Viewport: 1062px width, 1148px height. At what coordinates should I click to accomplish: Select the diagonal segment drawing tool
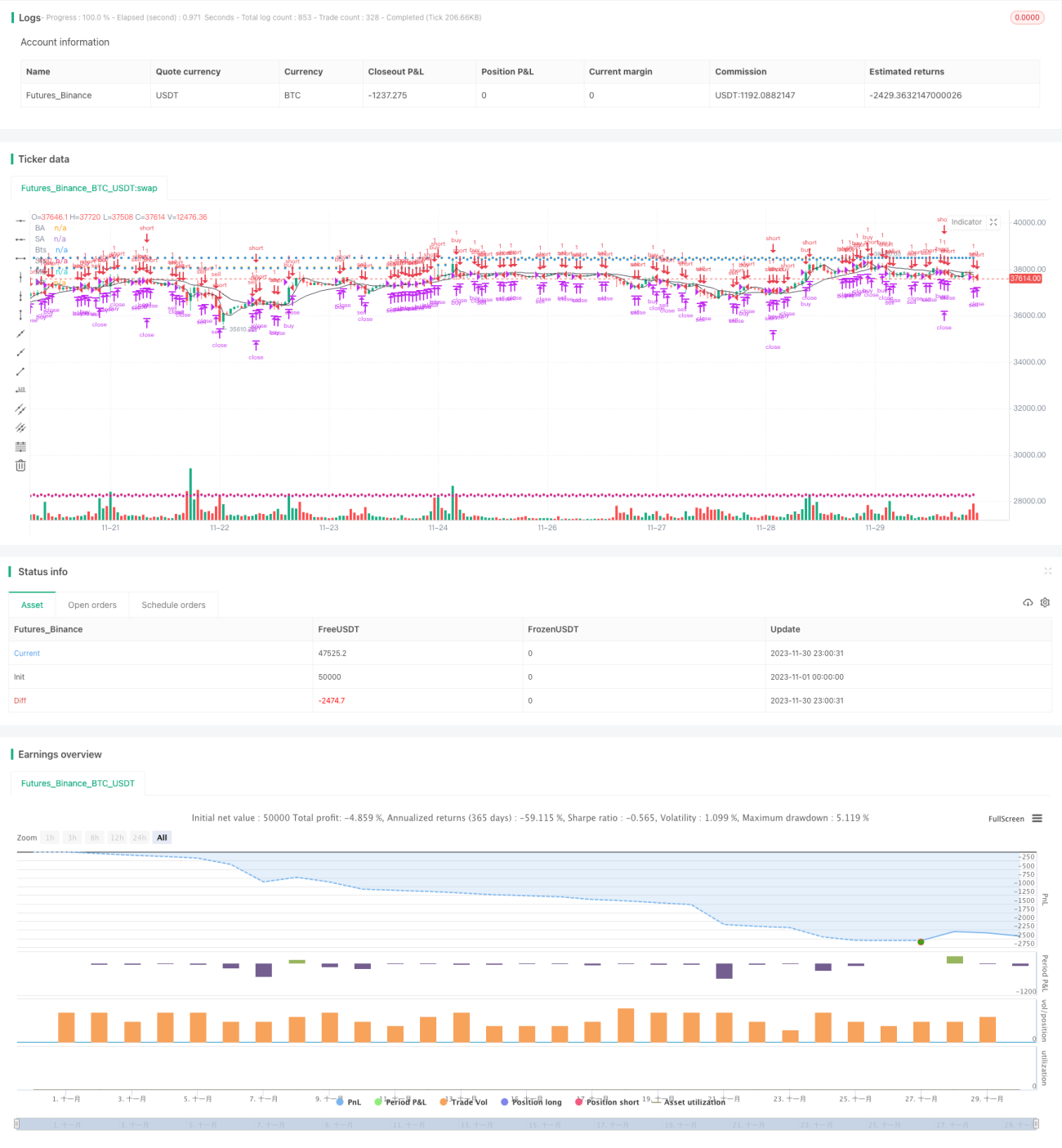20,371
